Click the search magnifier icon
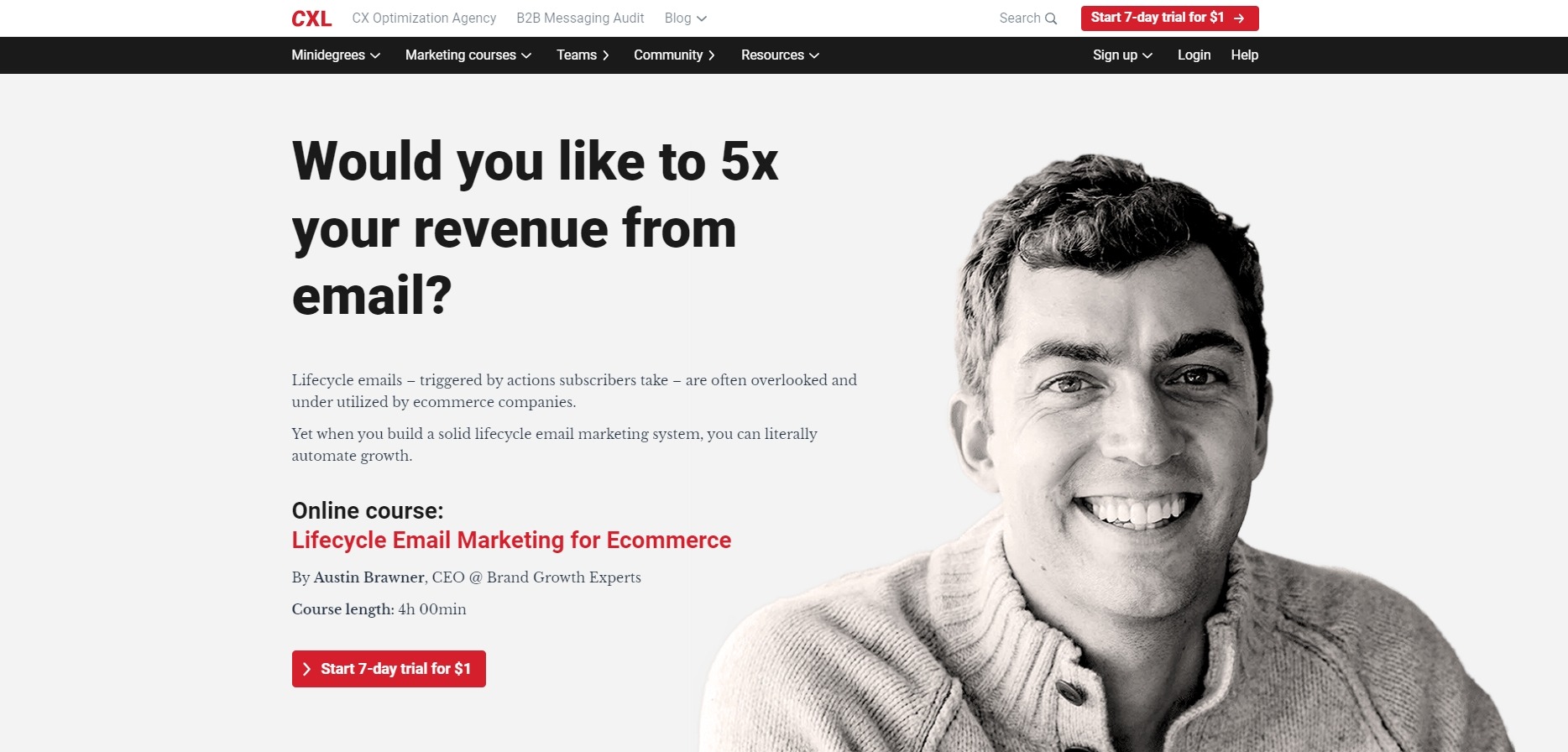Viewport: 1568px width, 752px height. pyautogui.click(x=1051, y=18)
